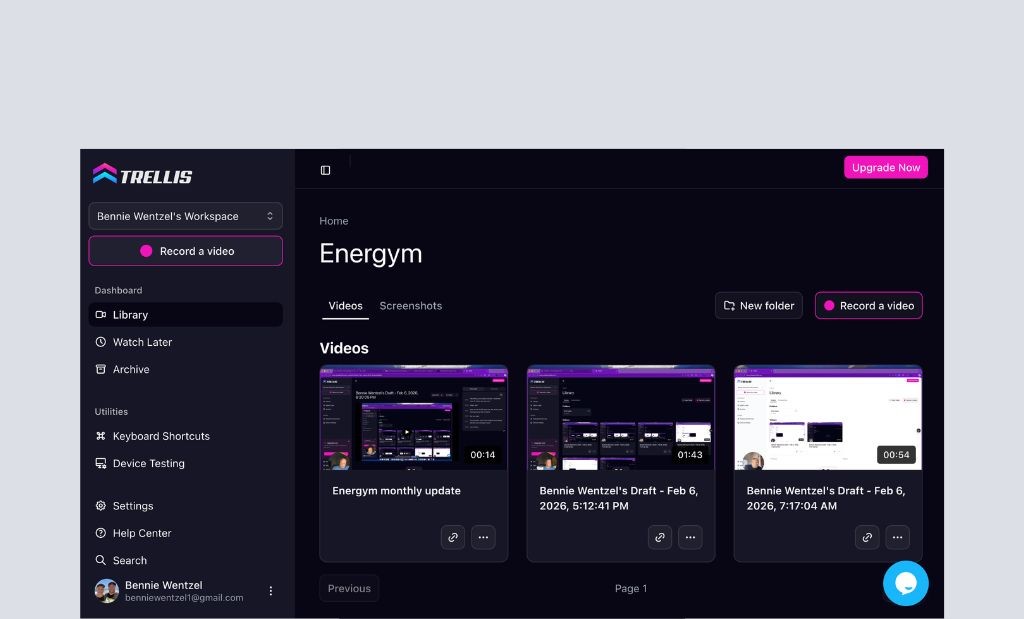This screenshot has height=619, width=1024.
Task: Click the main Record a video button
Action: pos(869,306)
